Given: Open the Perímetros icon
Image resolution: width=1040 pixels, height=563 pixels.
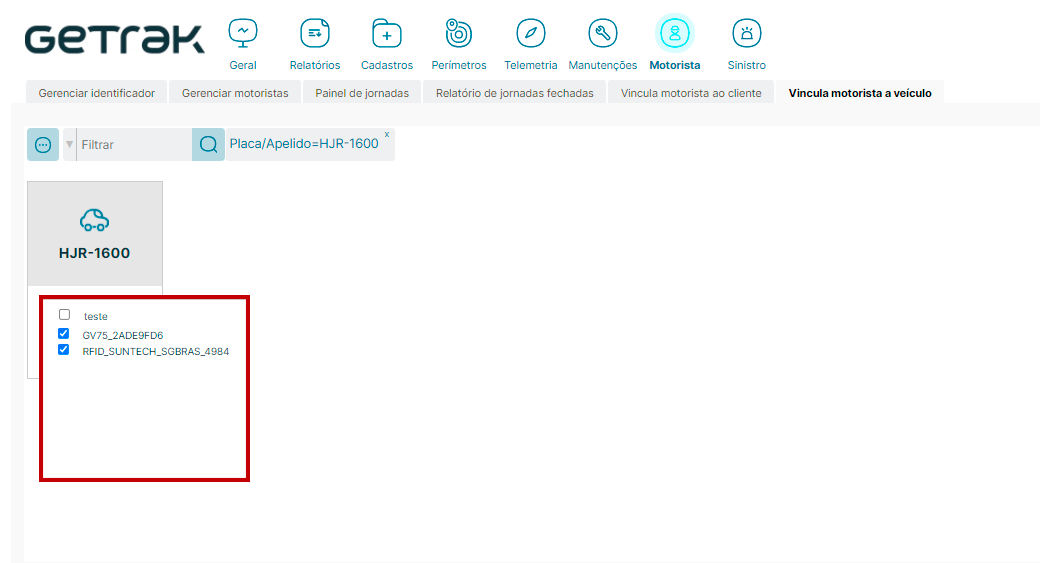Looking at the screenshot, I should (x=458, y=34).
